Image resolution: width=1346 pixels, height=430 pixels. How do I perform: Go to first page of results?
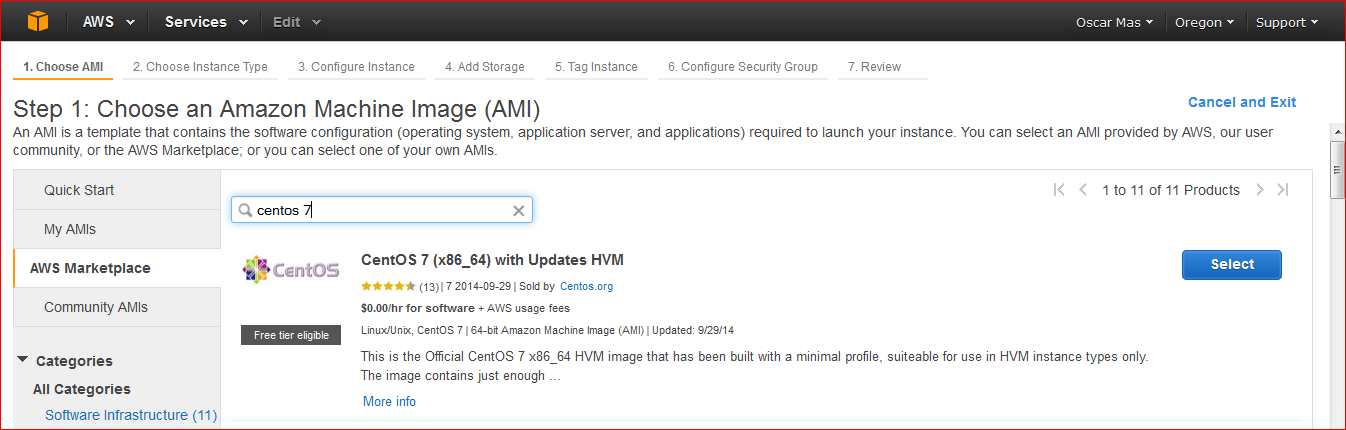(1059, 190)
